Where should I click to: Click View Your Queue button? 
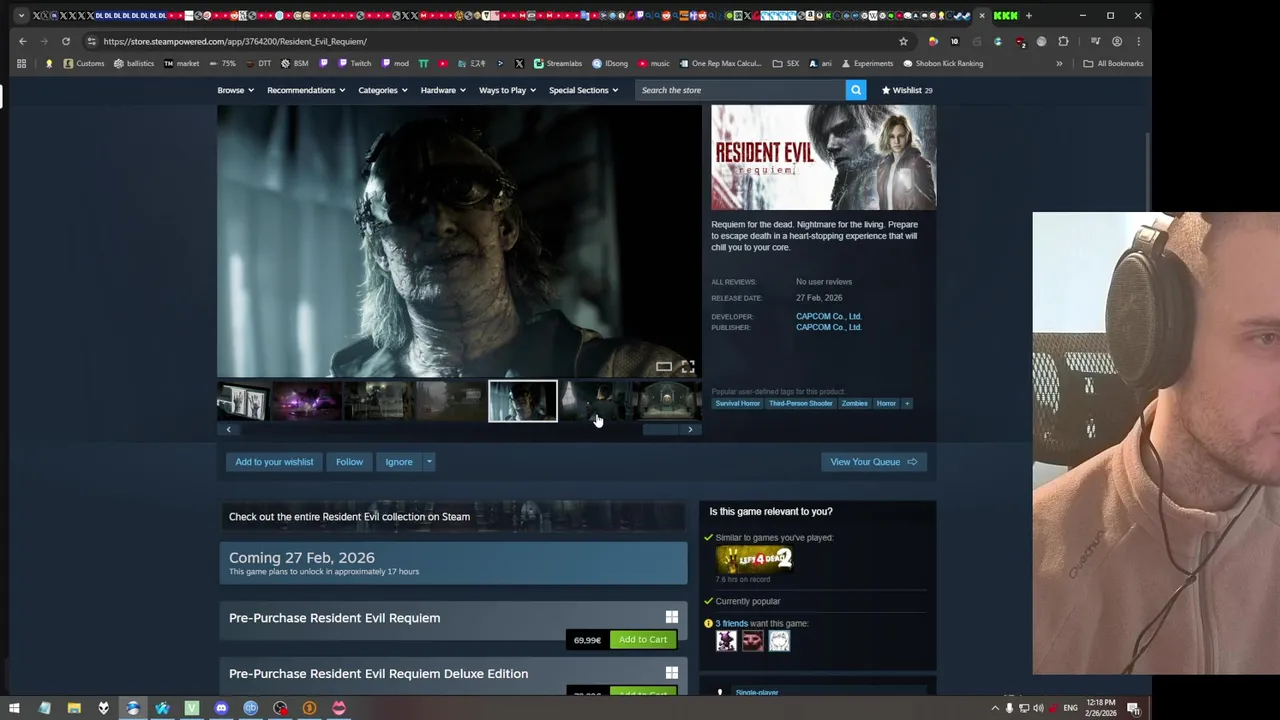coord(873,462)
